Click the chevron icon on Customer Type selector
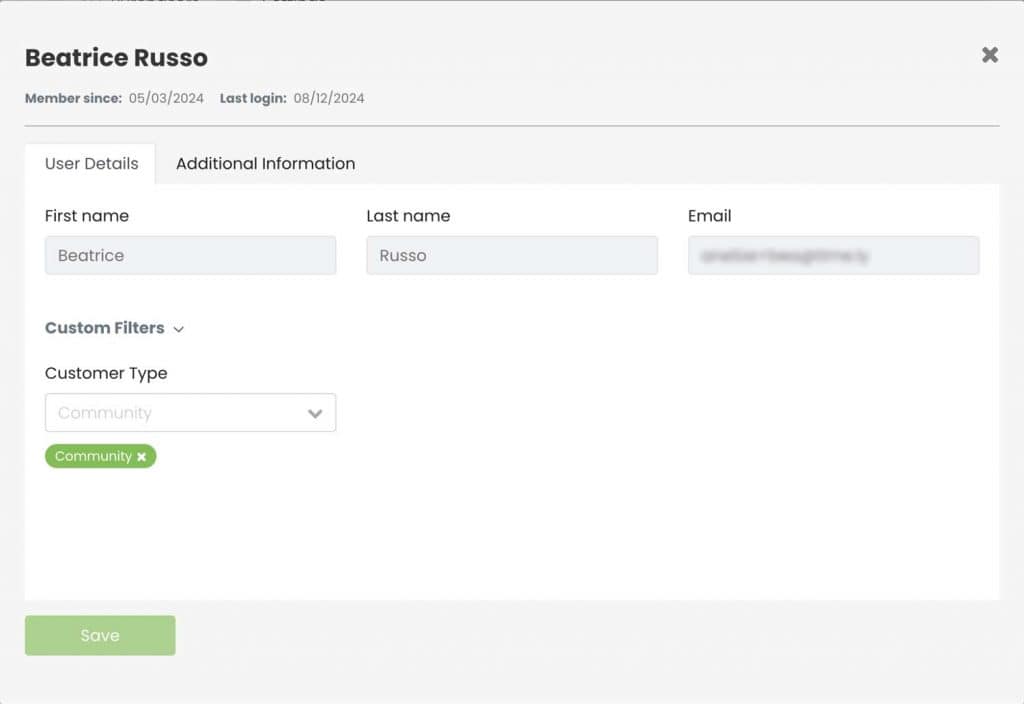The height and width of the screenshot is (704, 1024). (315, 412)
